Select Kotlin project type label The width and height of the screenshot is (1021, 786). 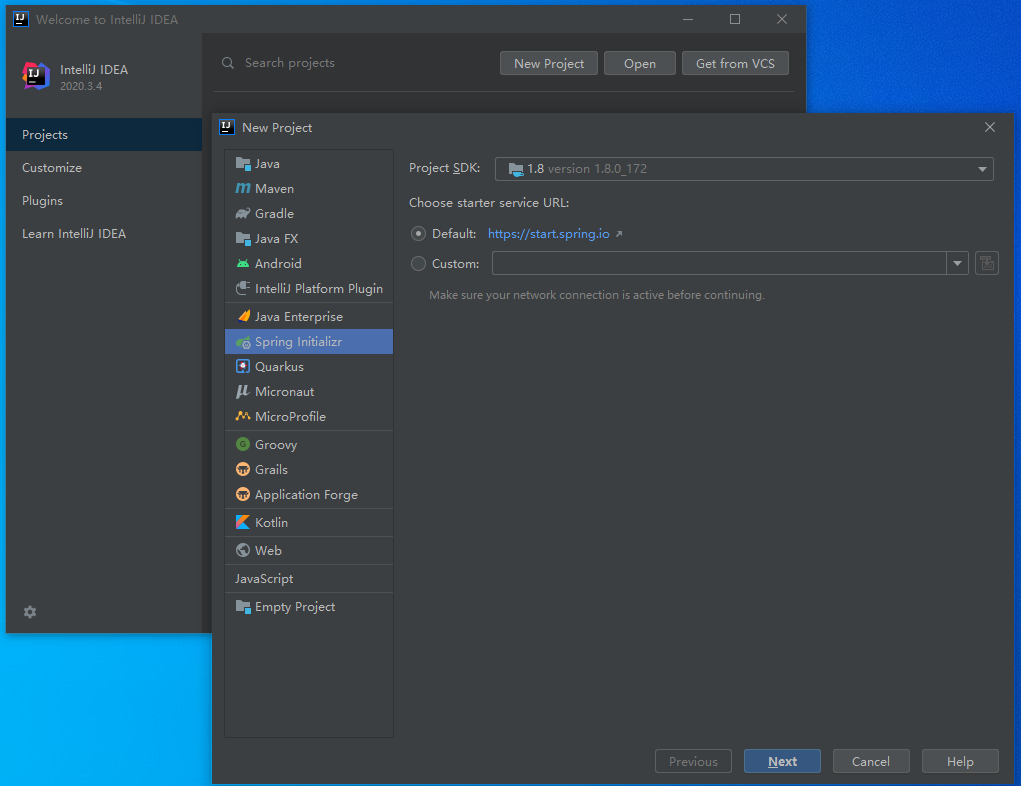point(271,523)
